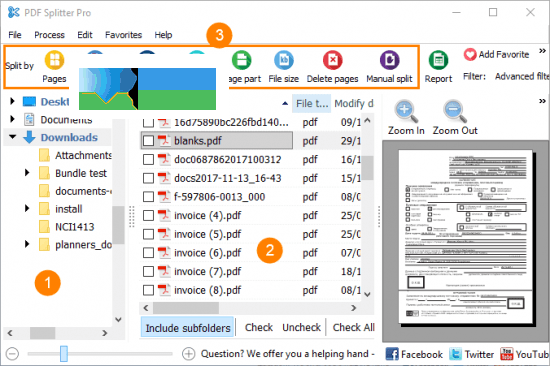This screenshot has height=366, width=550.
Task: Click the zoom slider handle at bottom
Action: [63, 354]
